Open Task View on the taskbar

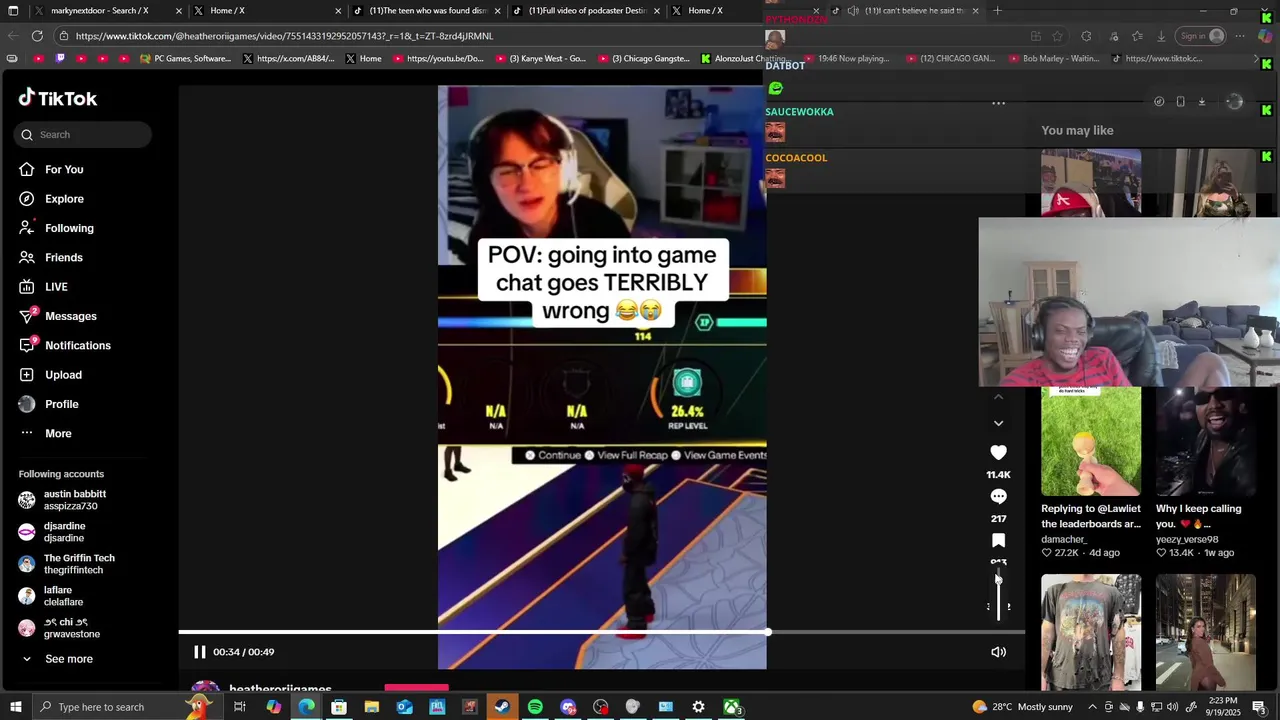[240, 707]
